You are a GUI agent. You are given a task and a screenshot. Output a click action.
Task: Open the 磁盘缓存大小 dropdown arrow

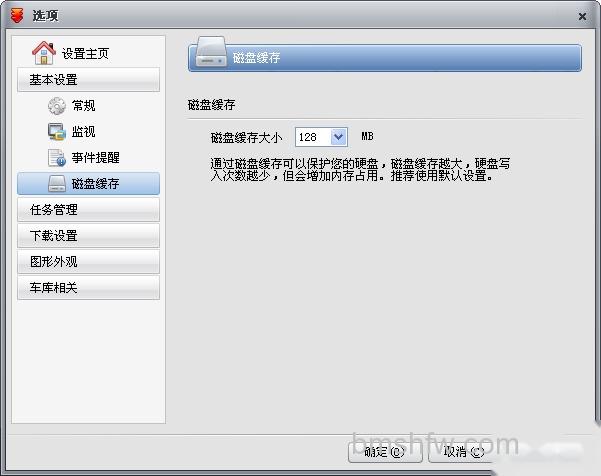338,137
